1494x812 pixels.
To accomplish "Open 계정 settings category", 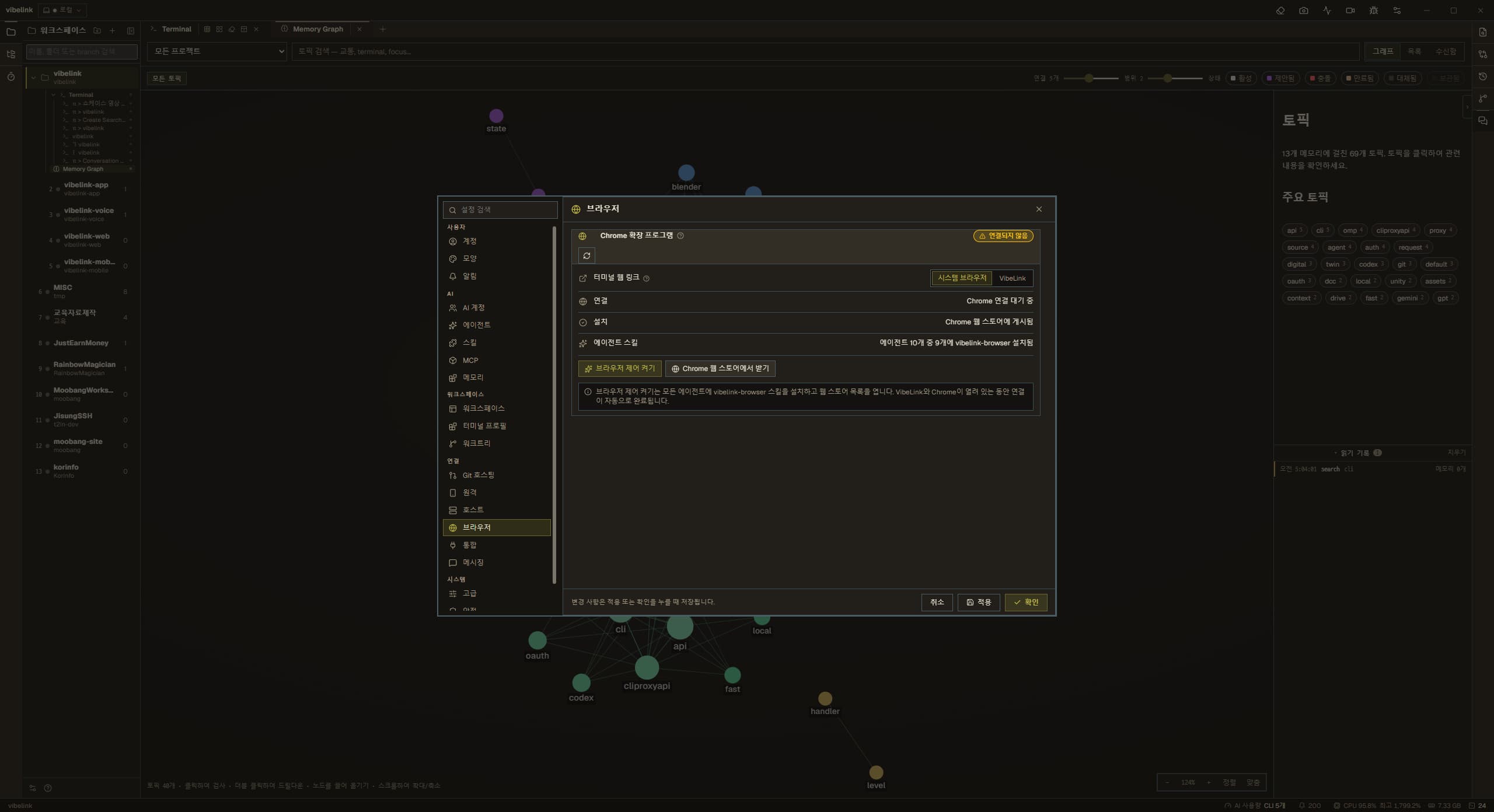I will coord(497,242).
